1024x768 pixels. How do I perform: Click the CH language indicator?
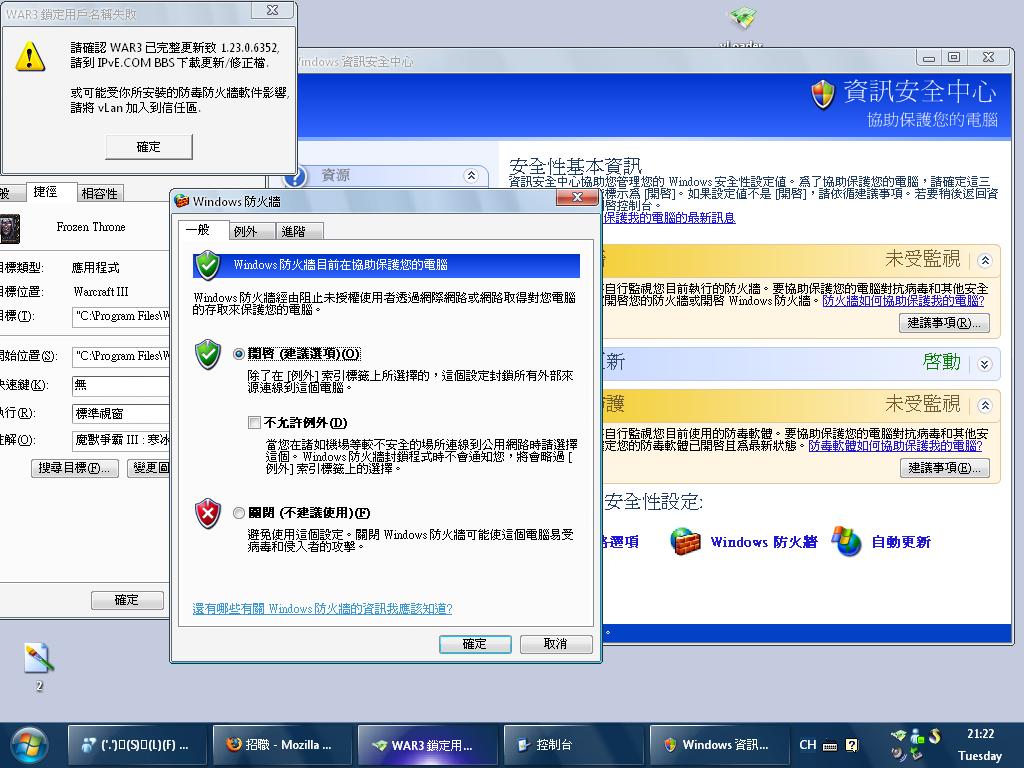[x=808, y=745]
